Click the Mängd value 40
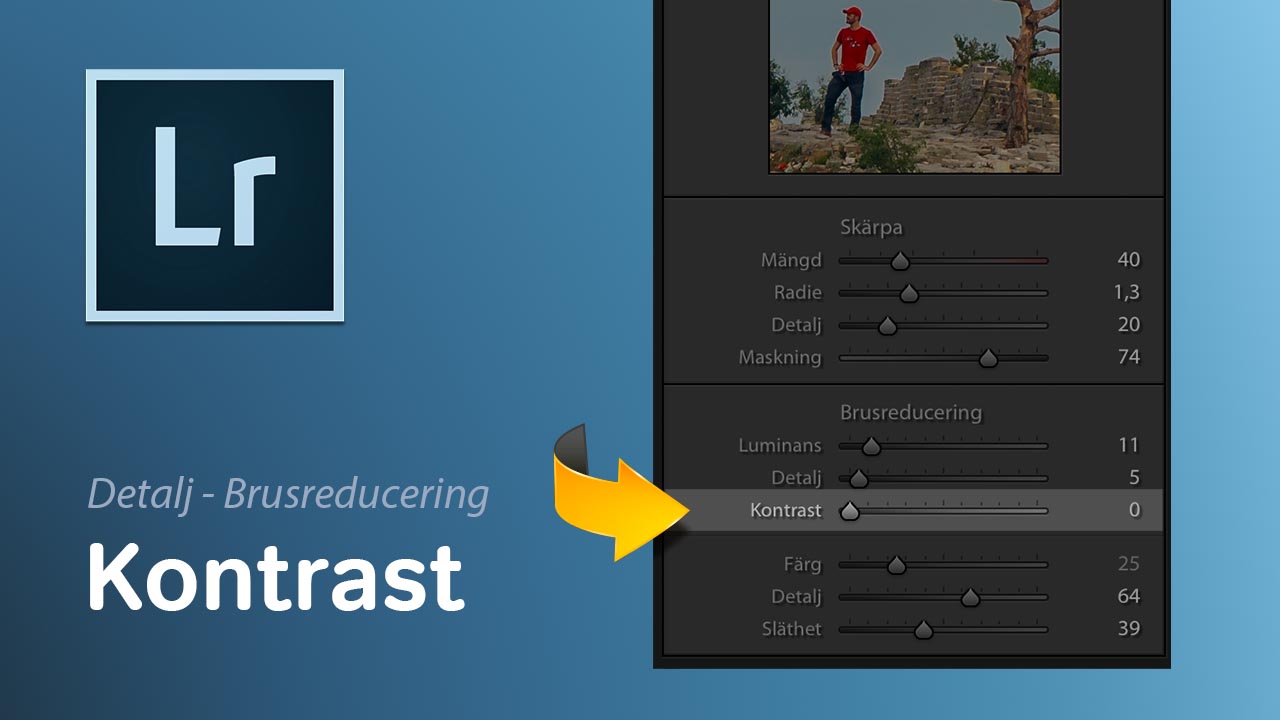1280x720 pixels. tap(1128, 260)
